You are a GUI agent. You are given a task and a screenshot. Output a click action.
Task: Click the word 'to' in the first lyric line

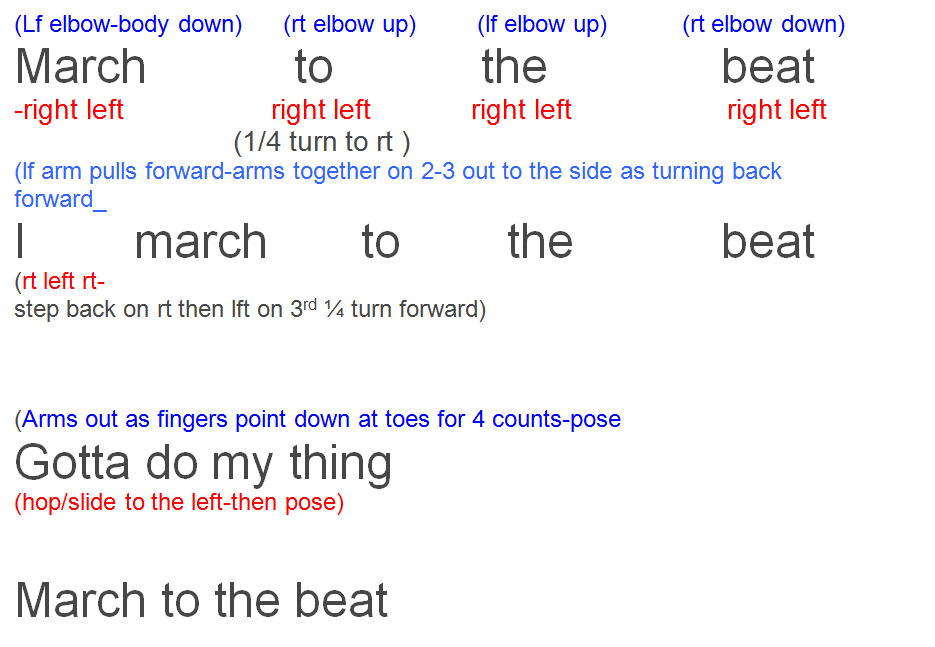coord(314,67)
